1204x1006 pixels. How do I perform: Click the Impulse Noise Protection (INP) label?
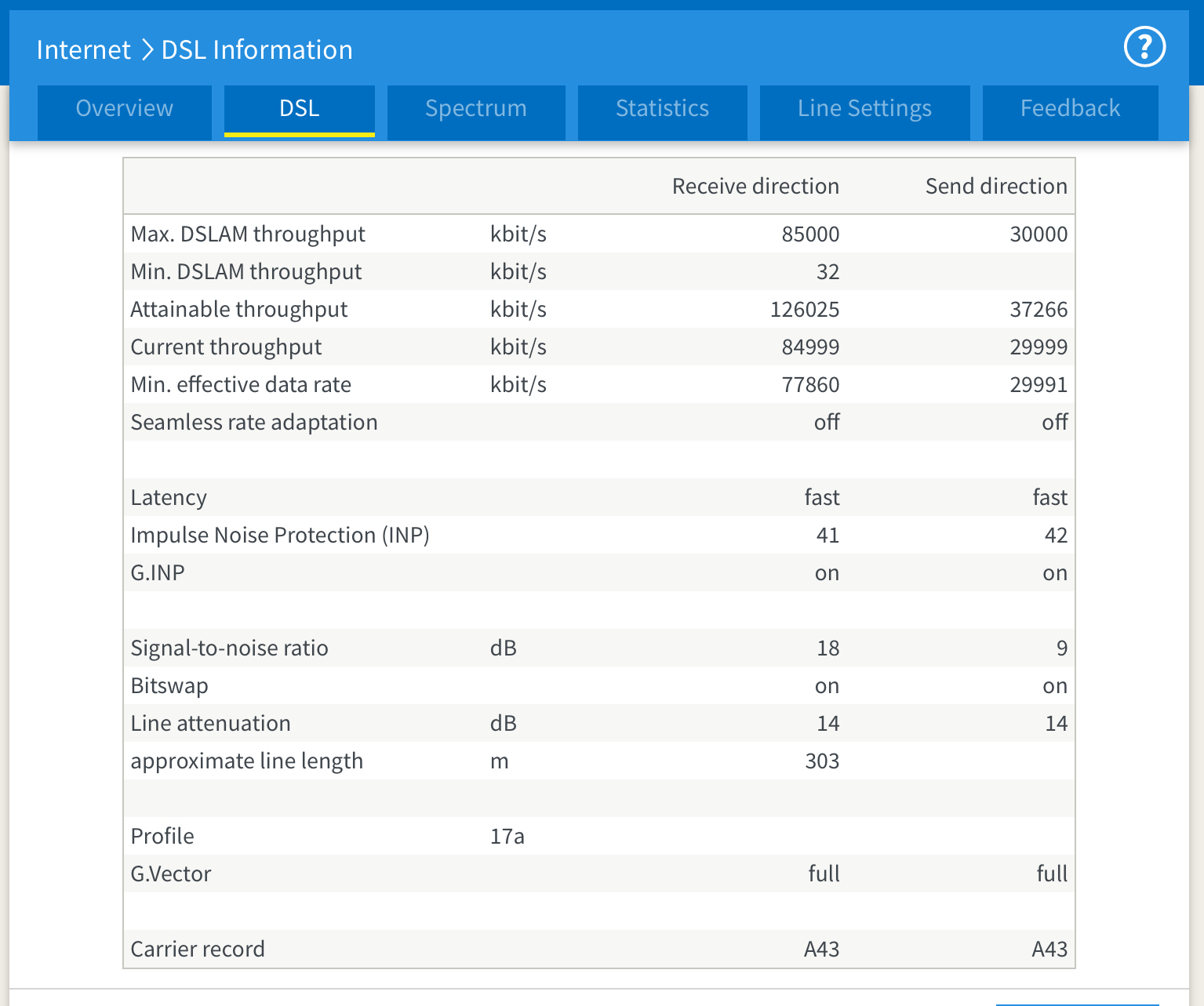[280, 535]
